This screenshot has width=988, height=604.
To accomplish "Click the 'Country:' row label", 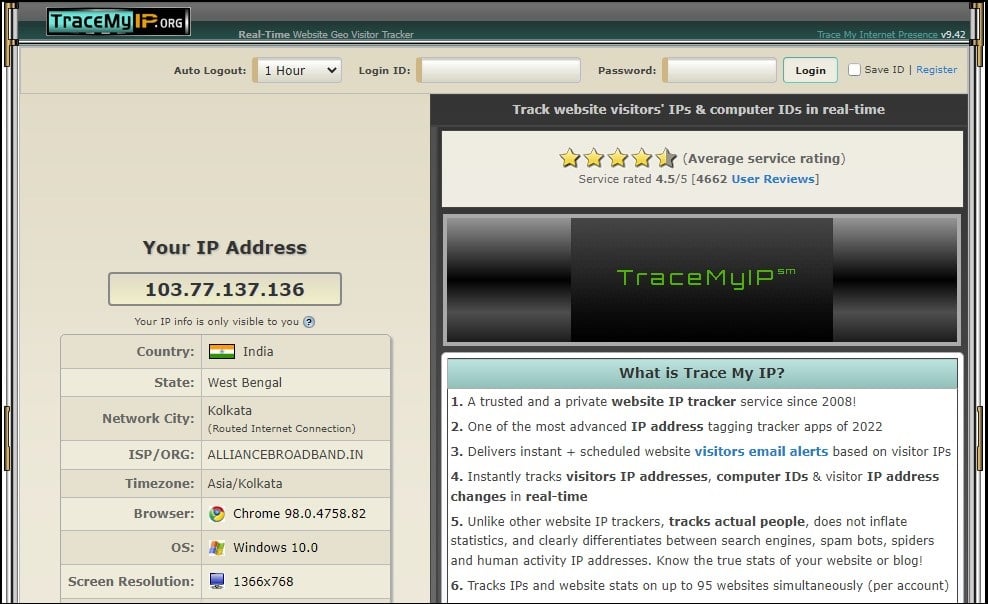I will pyautogui.click(x=166, y=351).
